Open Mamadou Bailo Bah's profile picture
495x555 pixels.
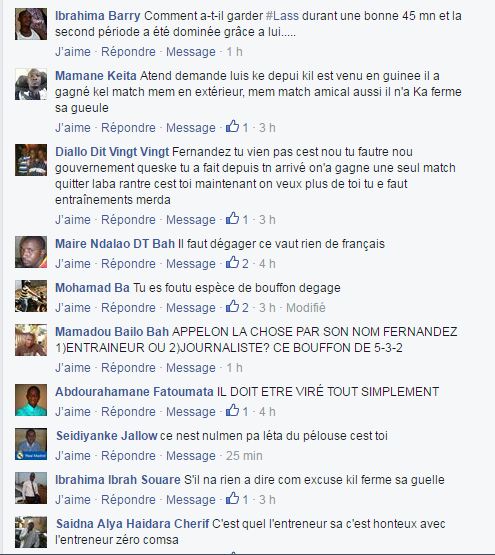coord(31,340)
